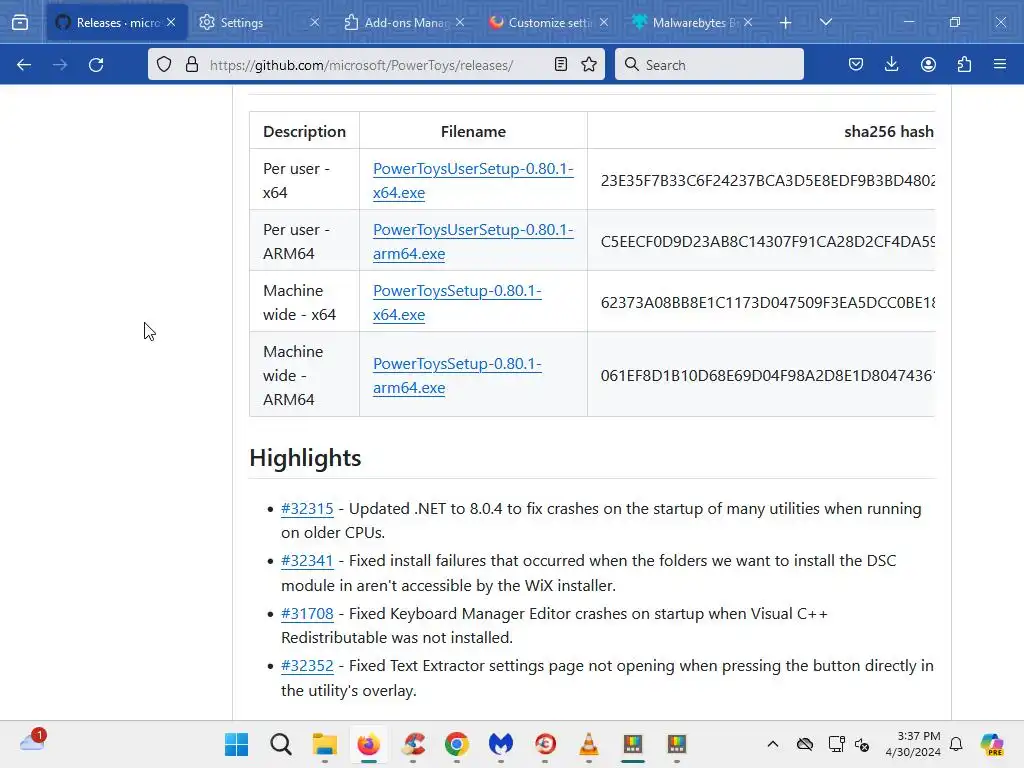Open issue #32352 link
The height and width of the screenshot is (768, 1024).
(307, 666)
